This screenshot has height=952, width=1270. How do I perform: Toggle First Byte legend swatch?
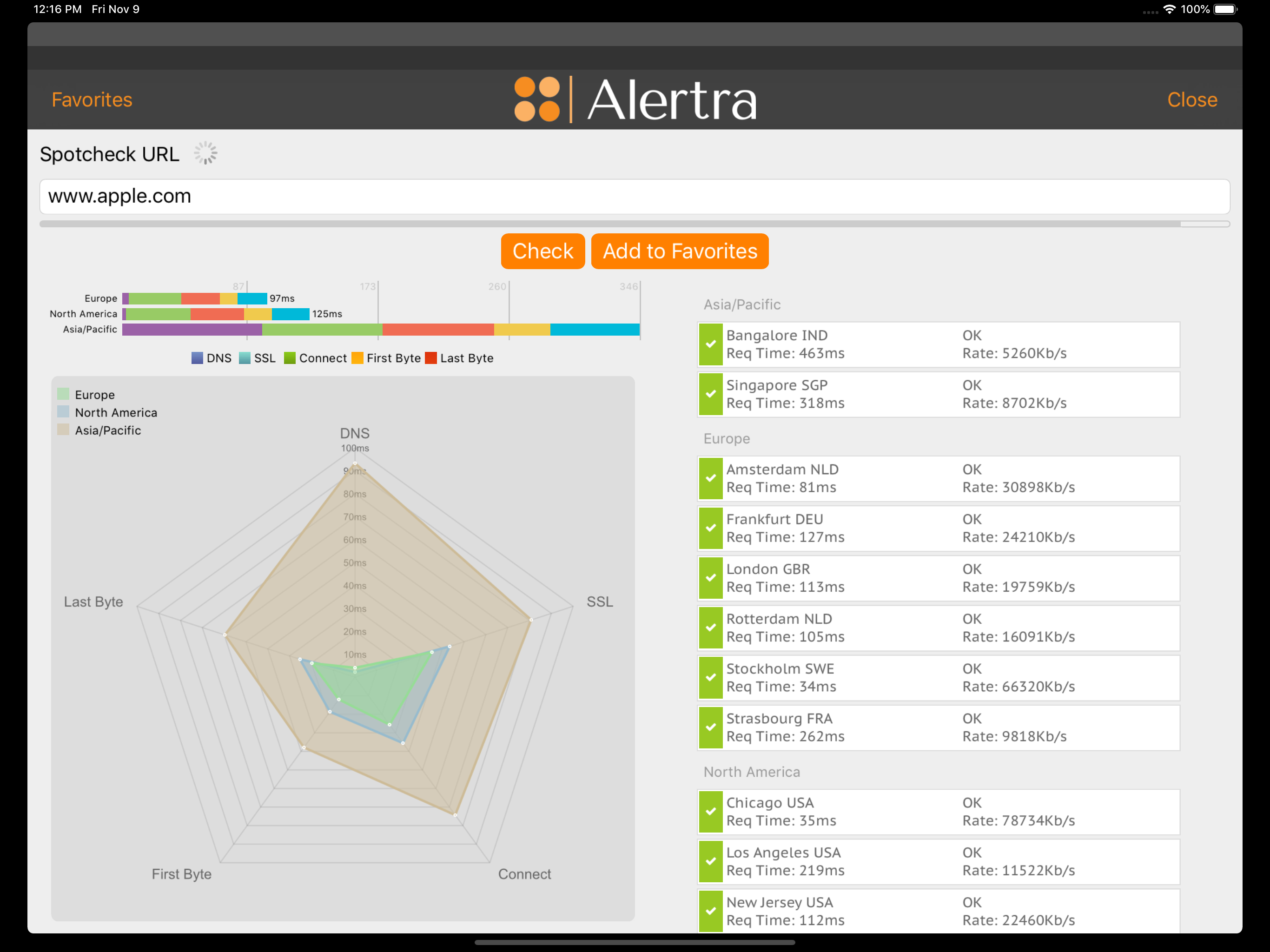357,358
